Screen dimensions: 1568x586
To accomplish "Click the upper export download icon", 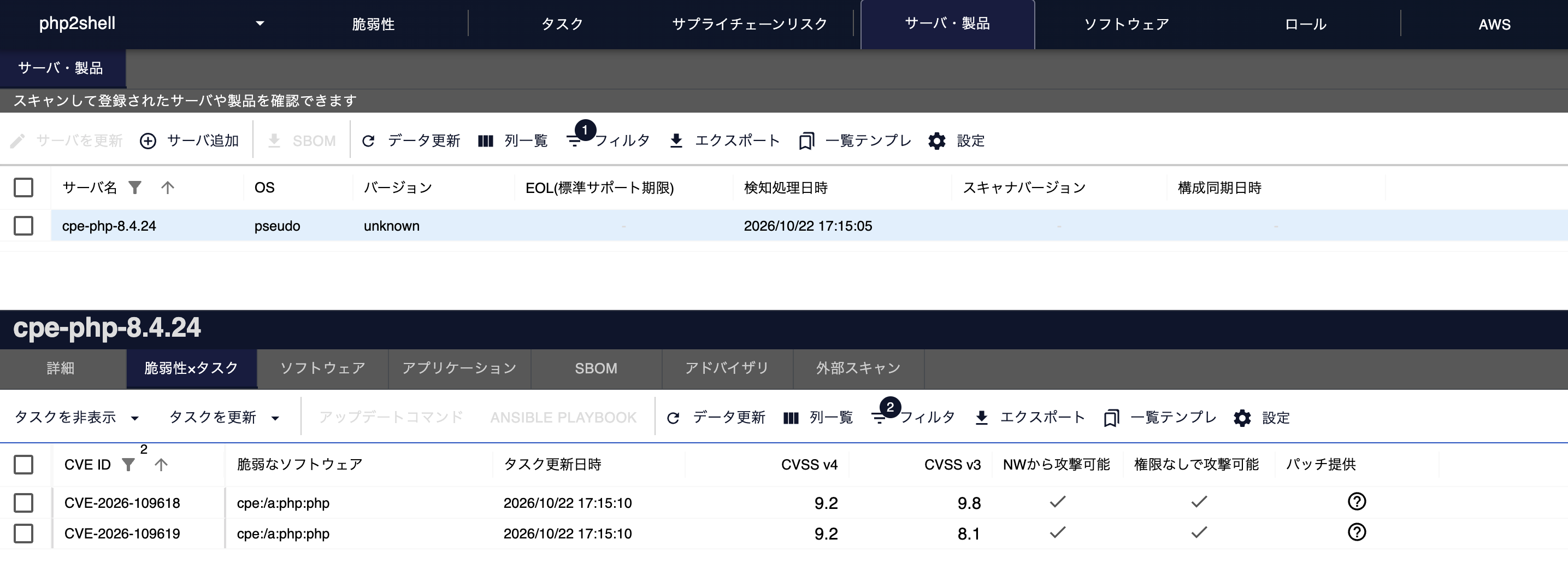I will 676,140.
